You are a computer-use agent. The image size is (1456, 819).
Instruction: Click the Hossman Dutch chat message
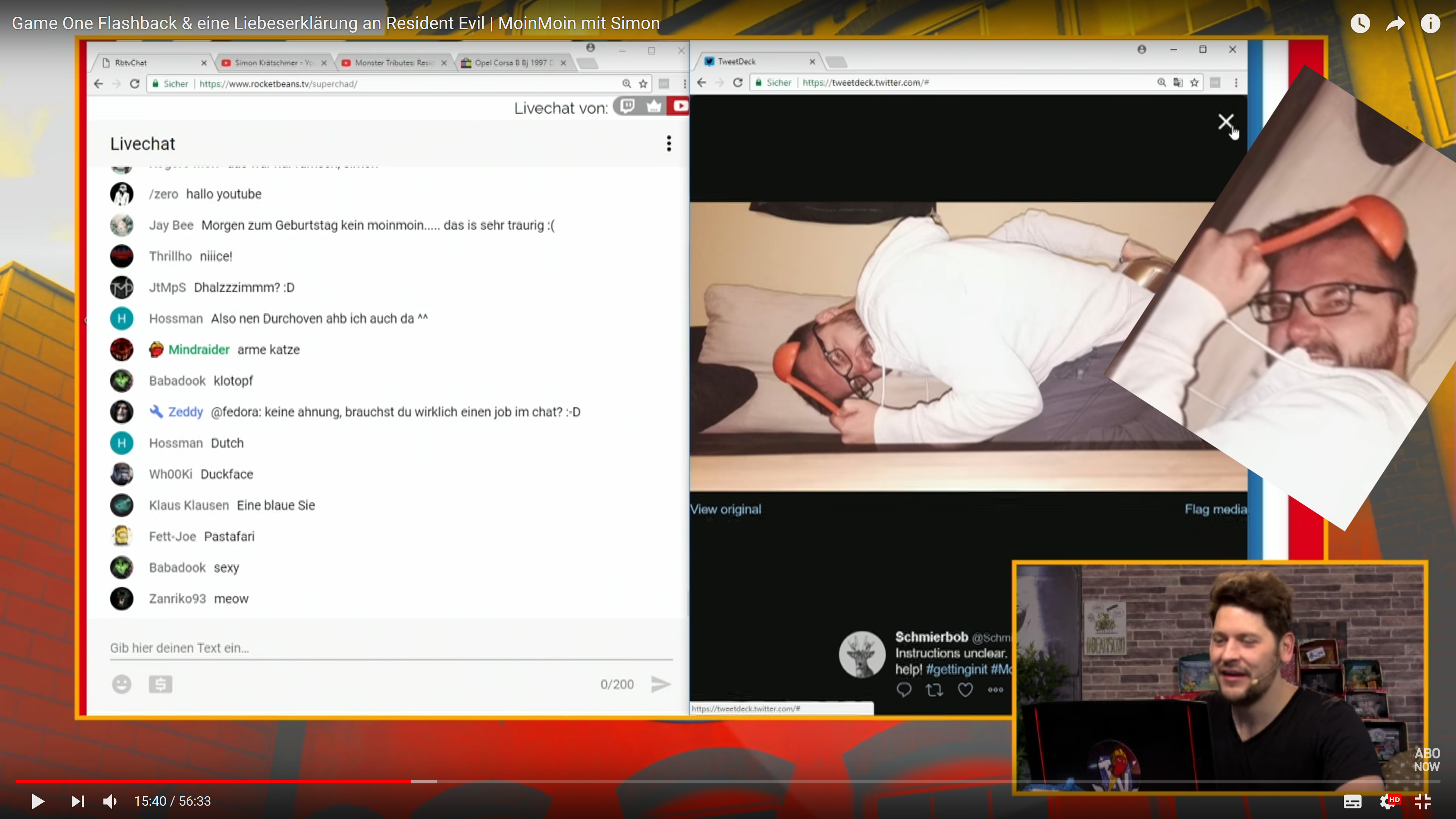coord(227,443)
